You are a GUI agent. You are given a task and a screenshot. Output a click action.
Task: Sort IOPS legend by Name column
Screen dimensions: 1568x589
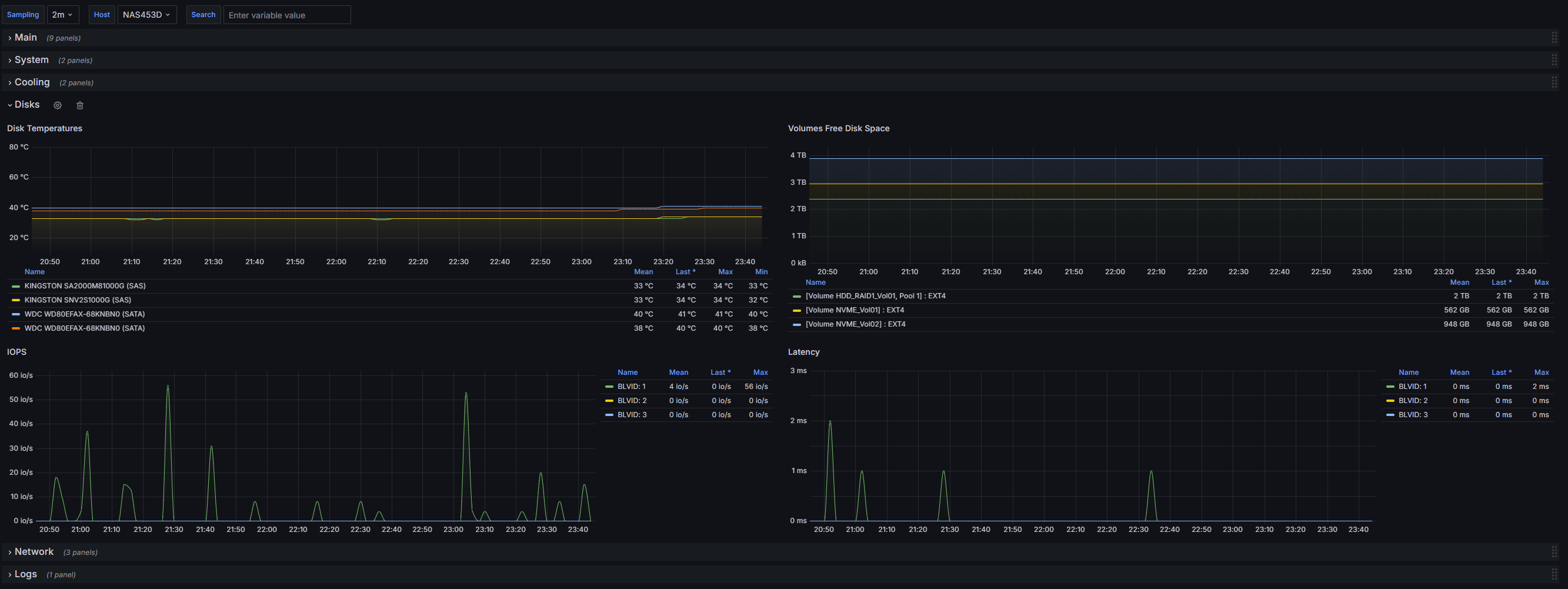pyautogui.click(x=627, y=372)
